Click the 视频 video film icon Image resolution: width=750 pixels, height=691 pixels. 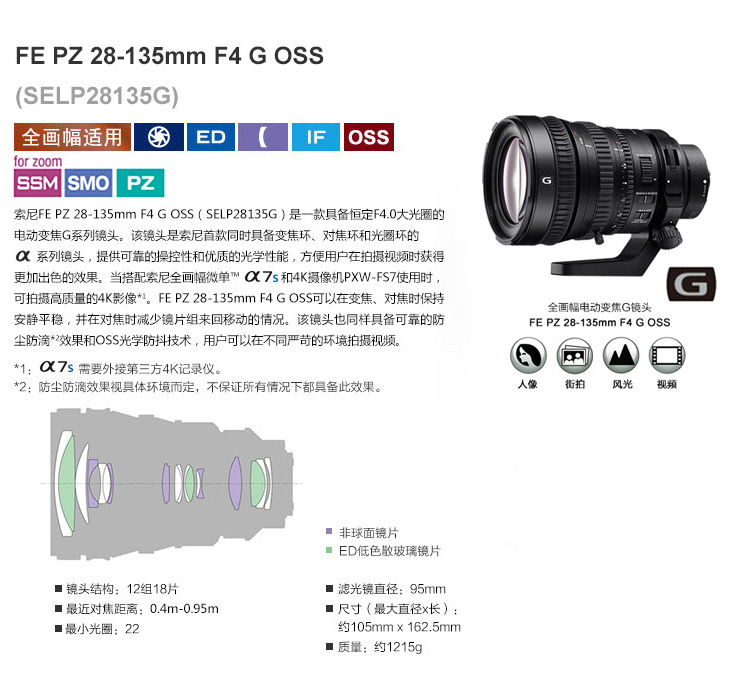[667, 356]
